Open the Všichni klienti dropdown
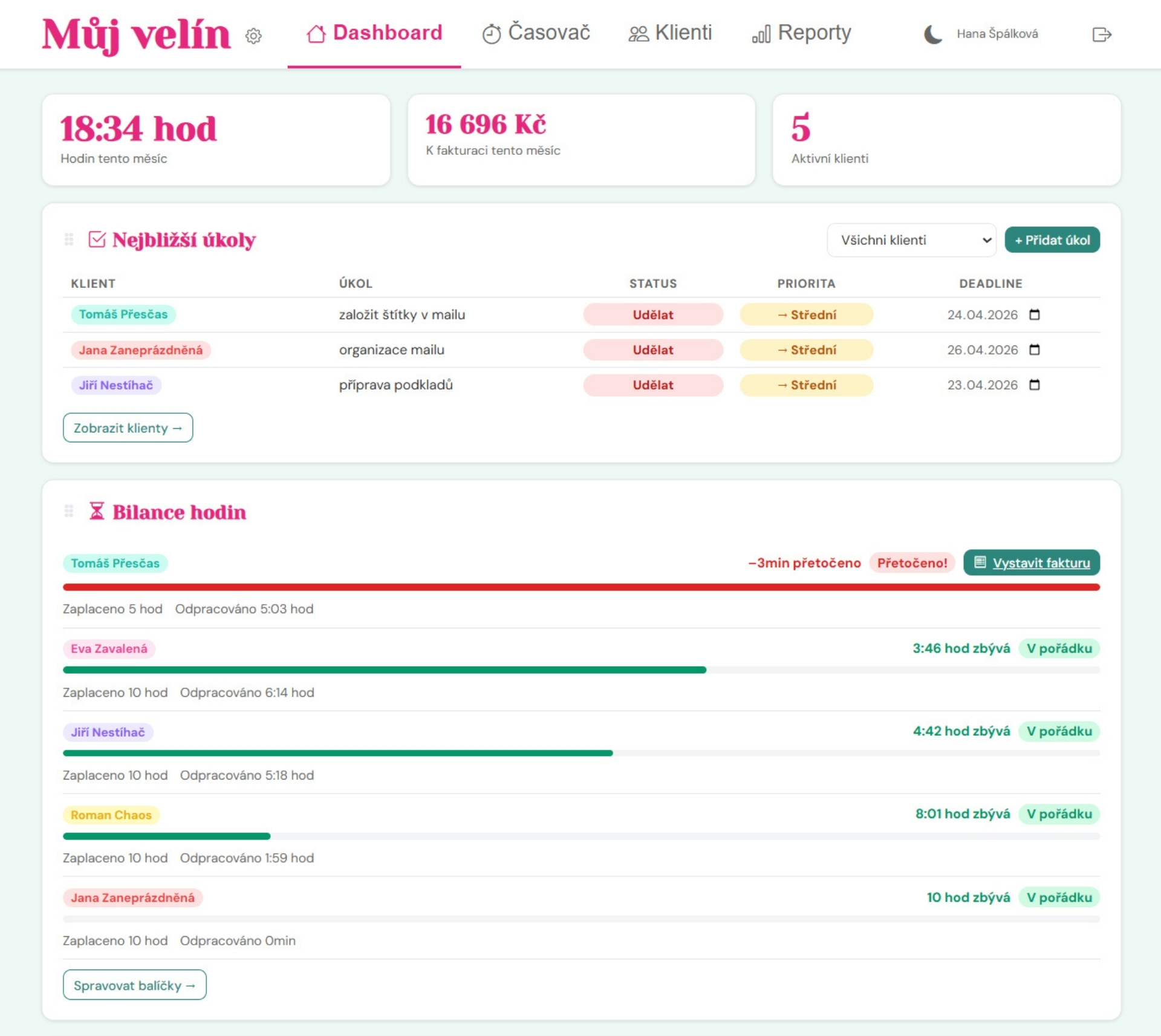The height and width of the screenshot is (1036, 1161). tap(911, 240)
